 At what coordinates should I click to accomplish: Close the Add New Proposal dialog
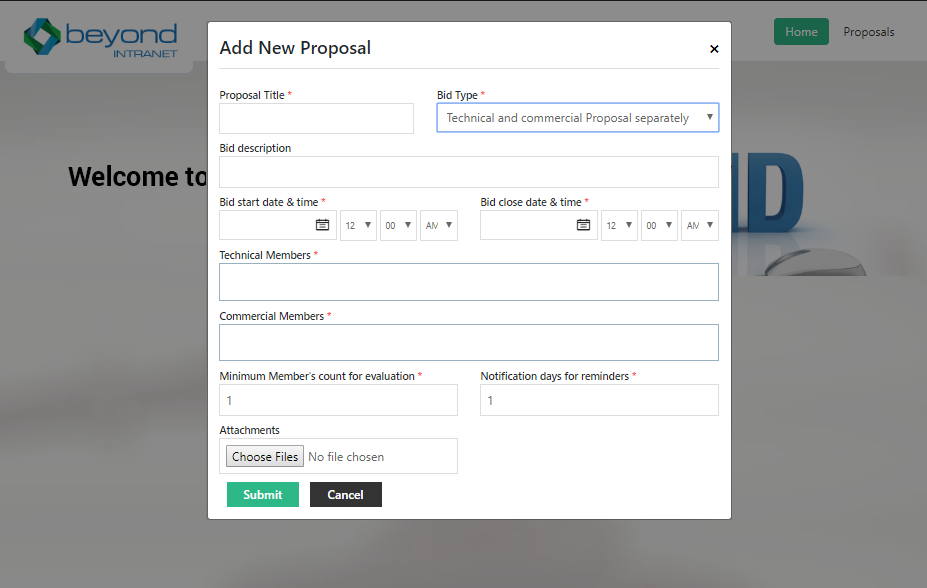tap(714, 49)
